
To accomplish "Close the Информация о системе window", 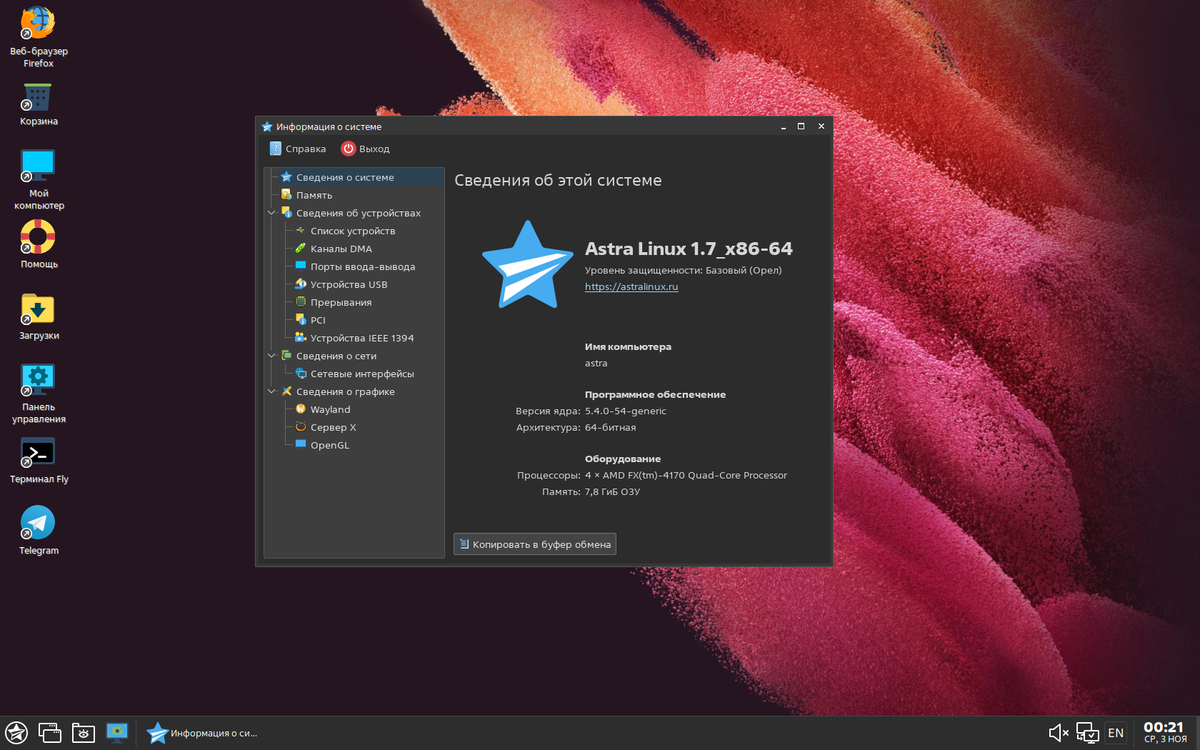I will pyautogui.click(x=821, y=127).
